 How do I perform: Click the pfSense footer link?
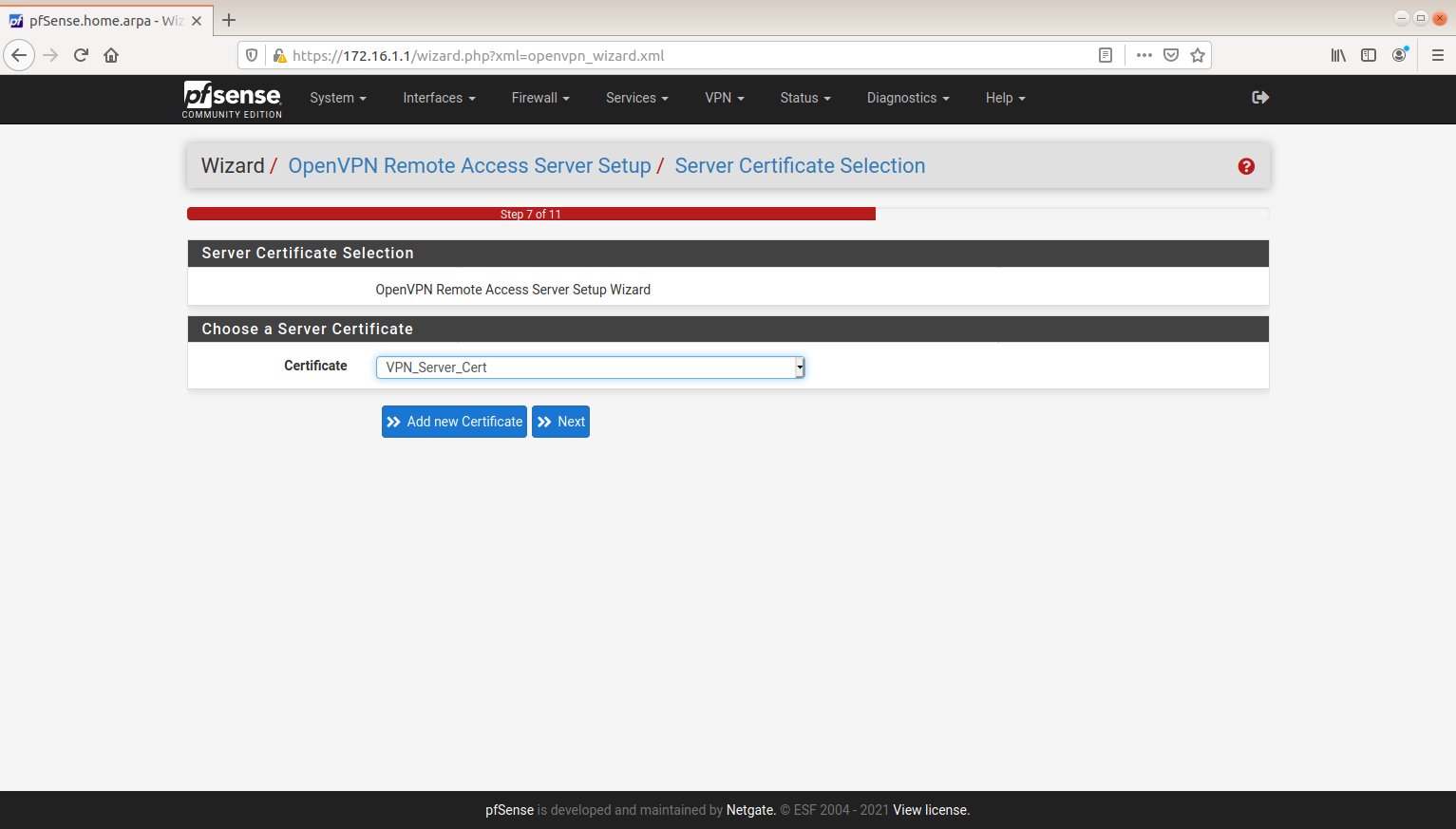509,810
